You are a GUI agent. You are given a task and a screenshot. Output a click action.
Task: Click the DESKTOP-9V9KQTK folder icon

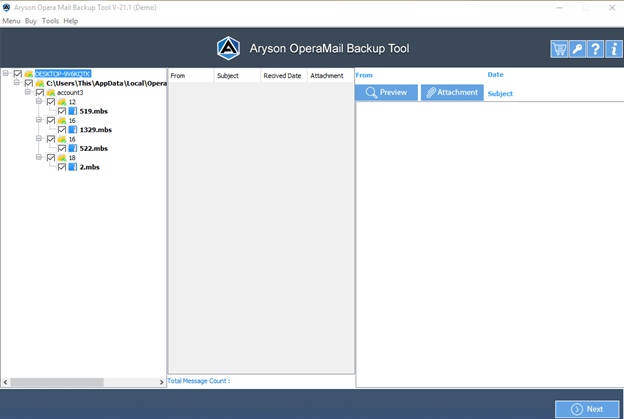click(29, 74)
